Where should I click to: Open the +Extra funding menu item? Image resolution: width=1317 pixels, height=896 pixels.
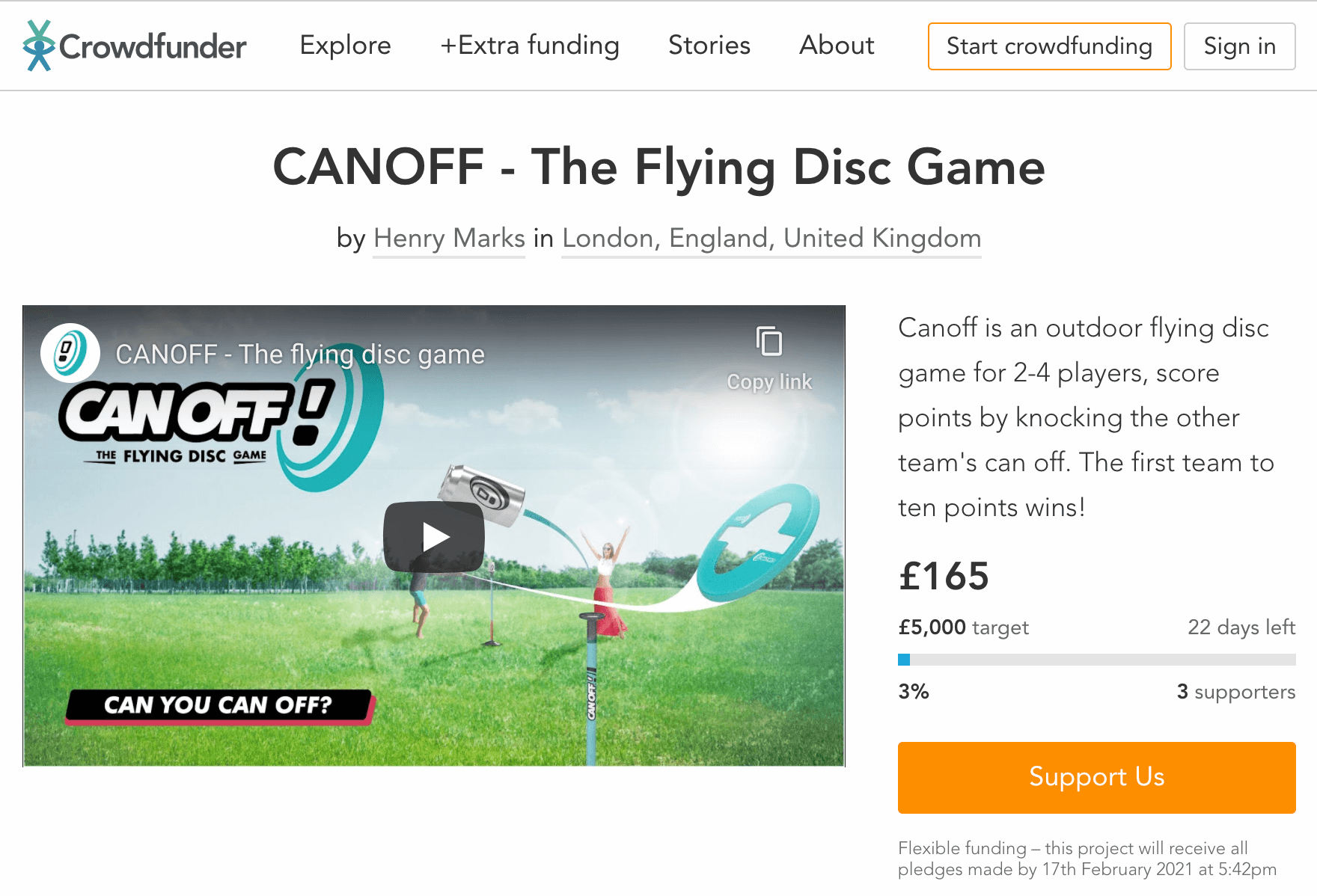[x=530, y=46]
